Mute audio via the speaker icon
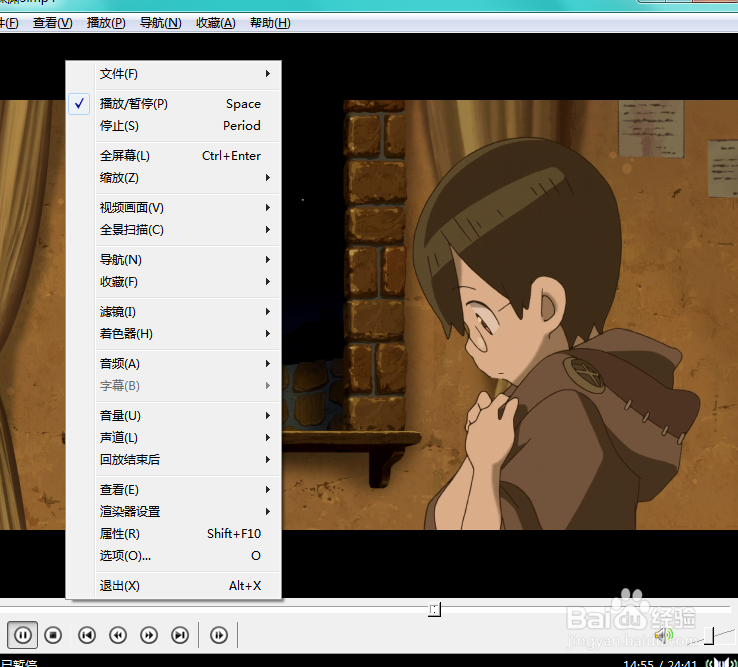738x667 pixels. tap(663, 635)
